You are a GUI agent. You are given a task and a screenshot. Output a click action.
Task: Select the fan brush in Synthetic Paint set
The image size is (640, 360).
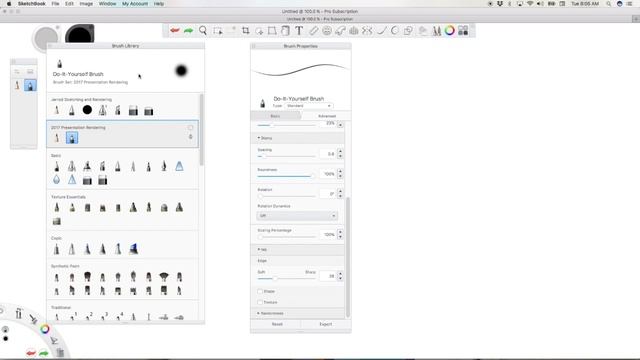pyautogui.click(x=164, y=277)
